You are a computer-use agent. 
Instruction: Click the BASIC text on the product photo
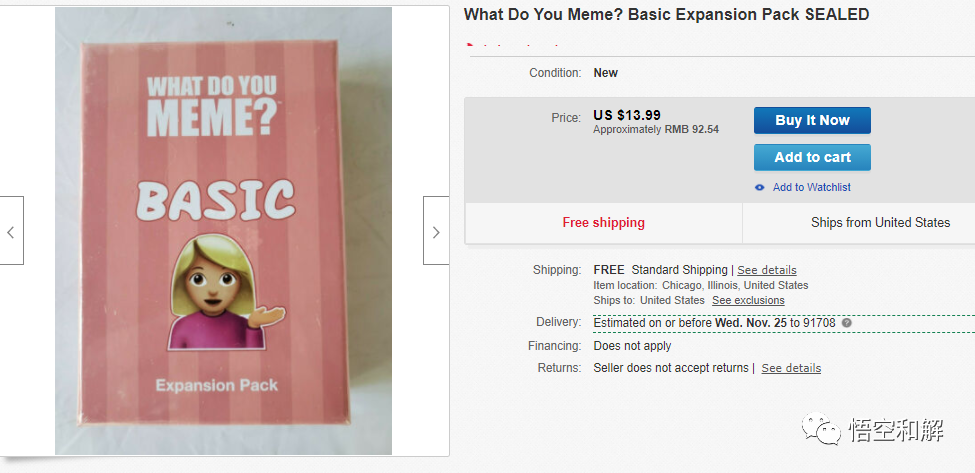point(215,199)
